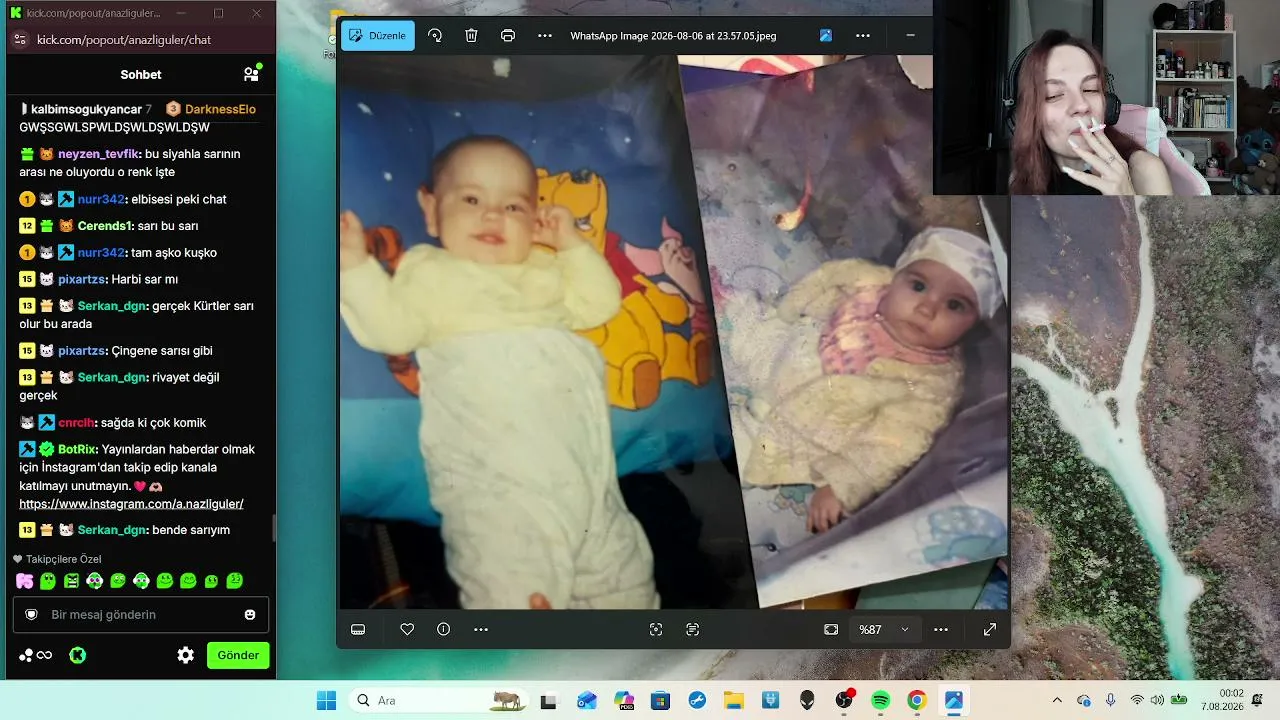
Task: Show file info for the photo
Action: [444, 629]
